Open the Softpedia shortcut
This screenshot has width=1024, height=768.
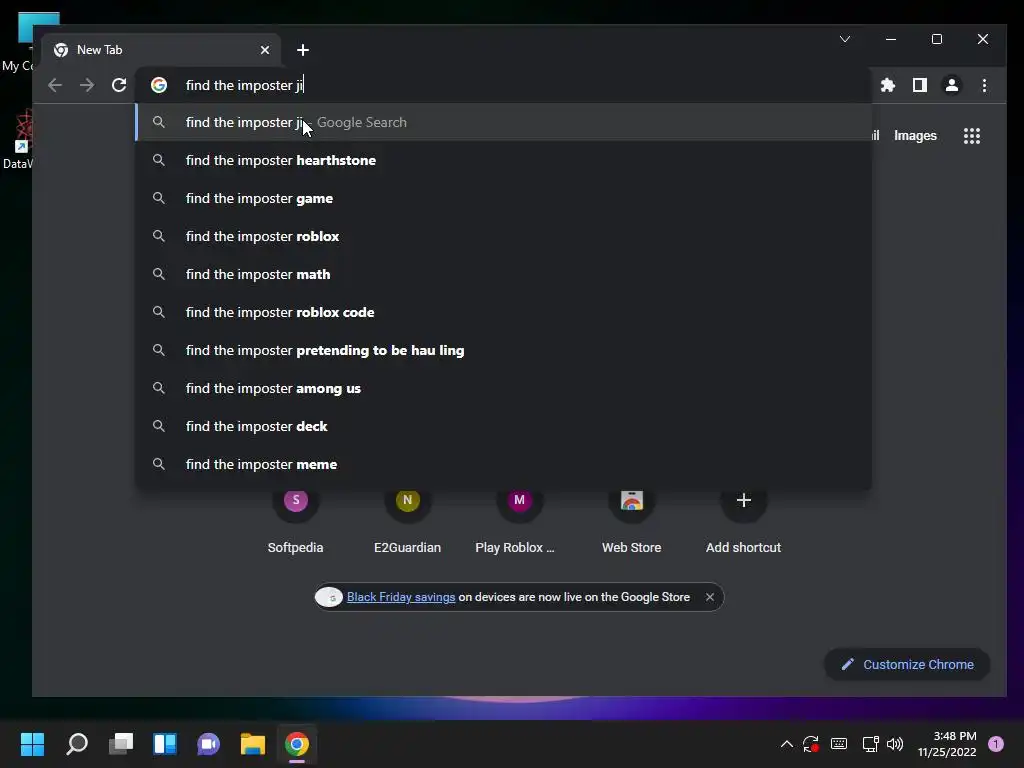(295, 520)
